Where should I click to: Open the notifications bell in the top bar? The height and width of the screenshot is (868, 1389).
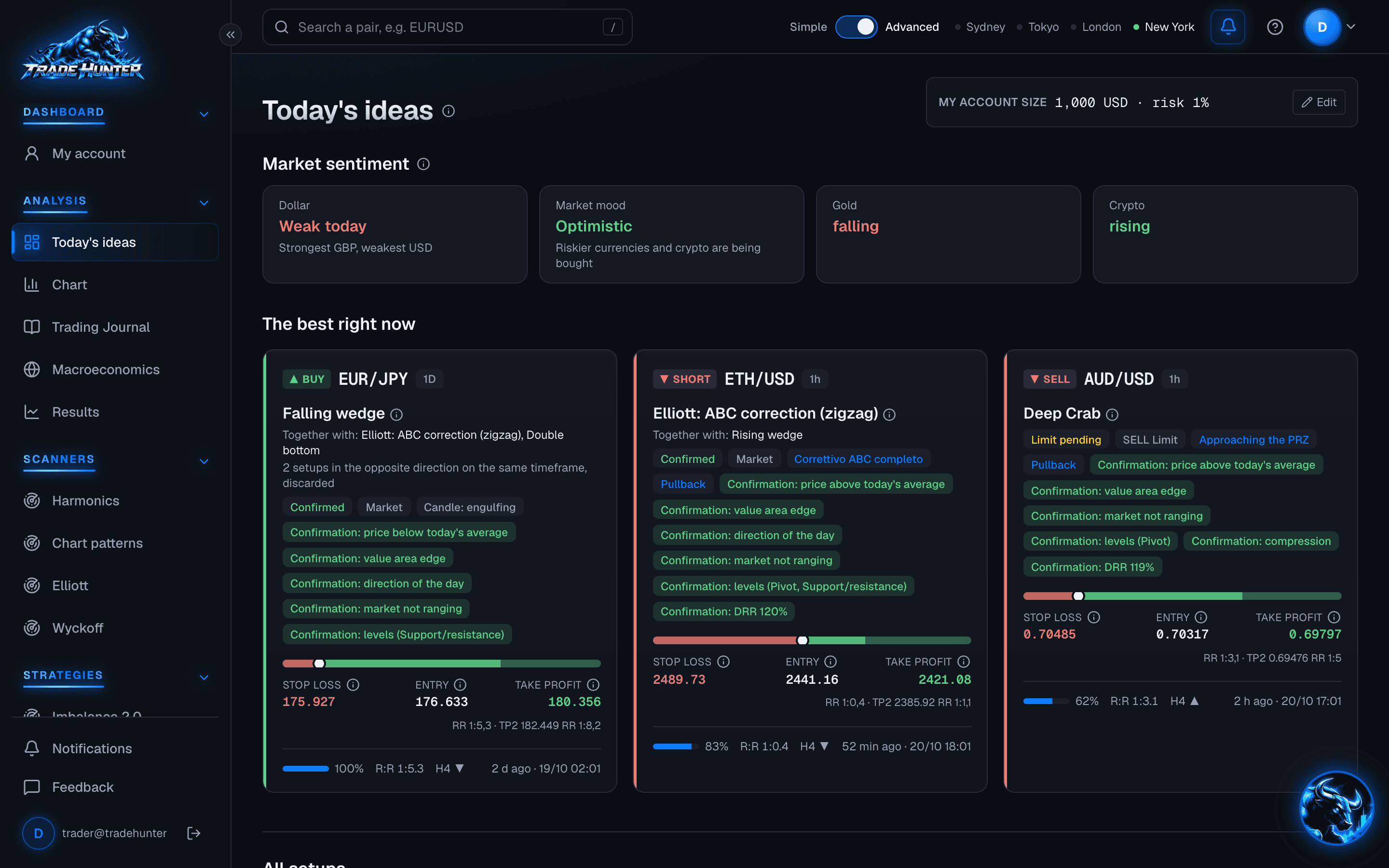click(1228, 27)
